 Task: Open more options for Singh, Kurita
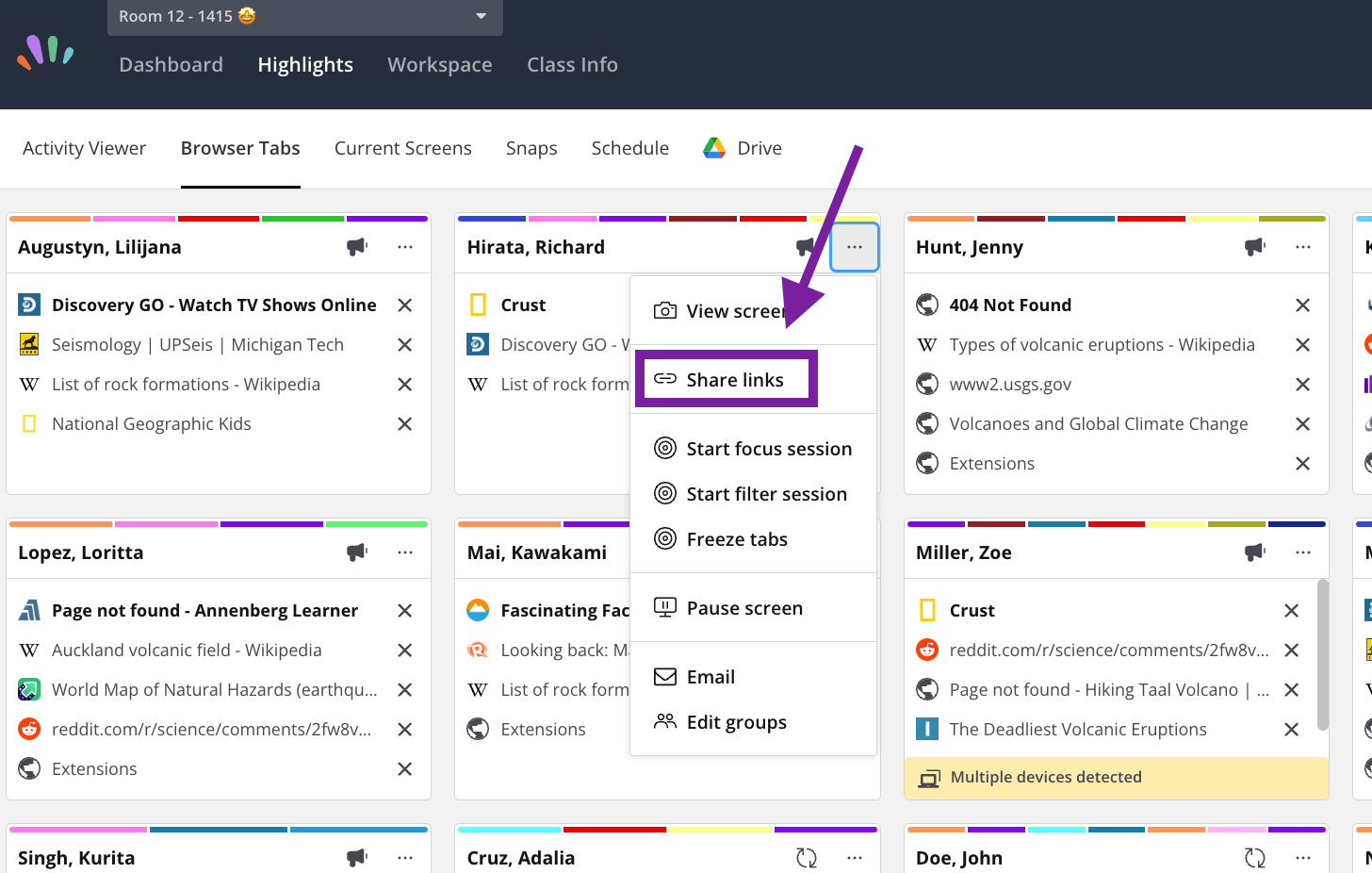point(405,858)
